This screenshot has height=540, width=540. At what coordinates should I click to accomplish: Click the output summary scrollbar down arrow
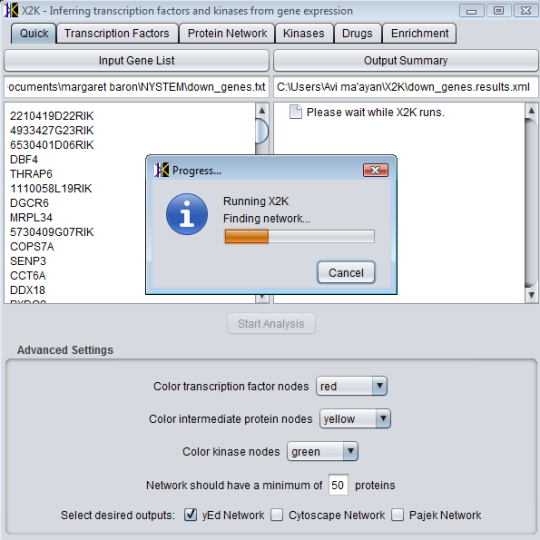tap(531, 295)
